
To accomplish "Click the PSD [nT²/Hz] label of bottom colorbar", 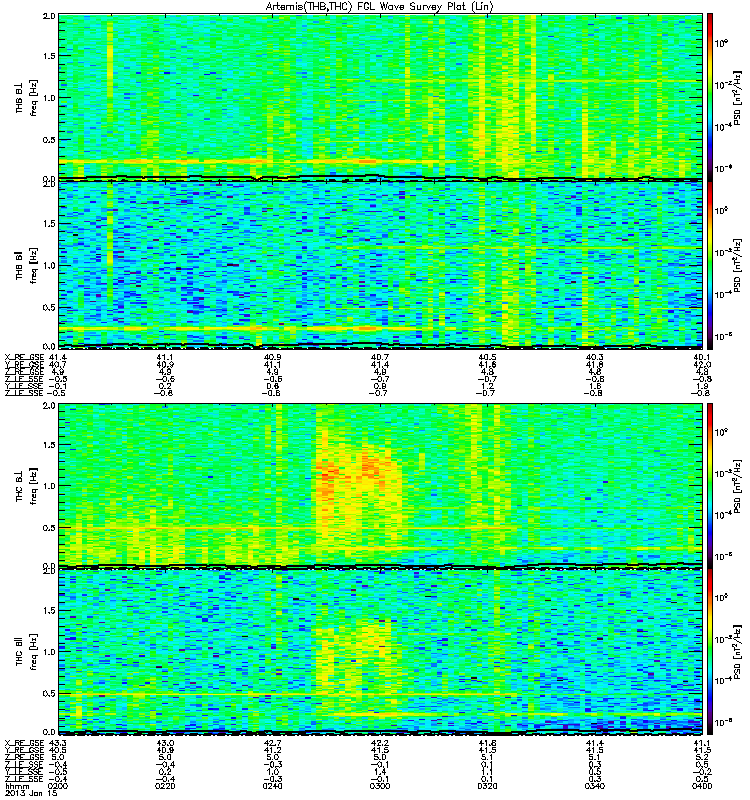I will coord(737,652).
